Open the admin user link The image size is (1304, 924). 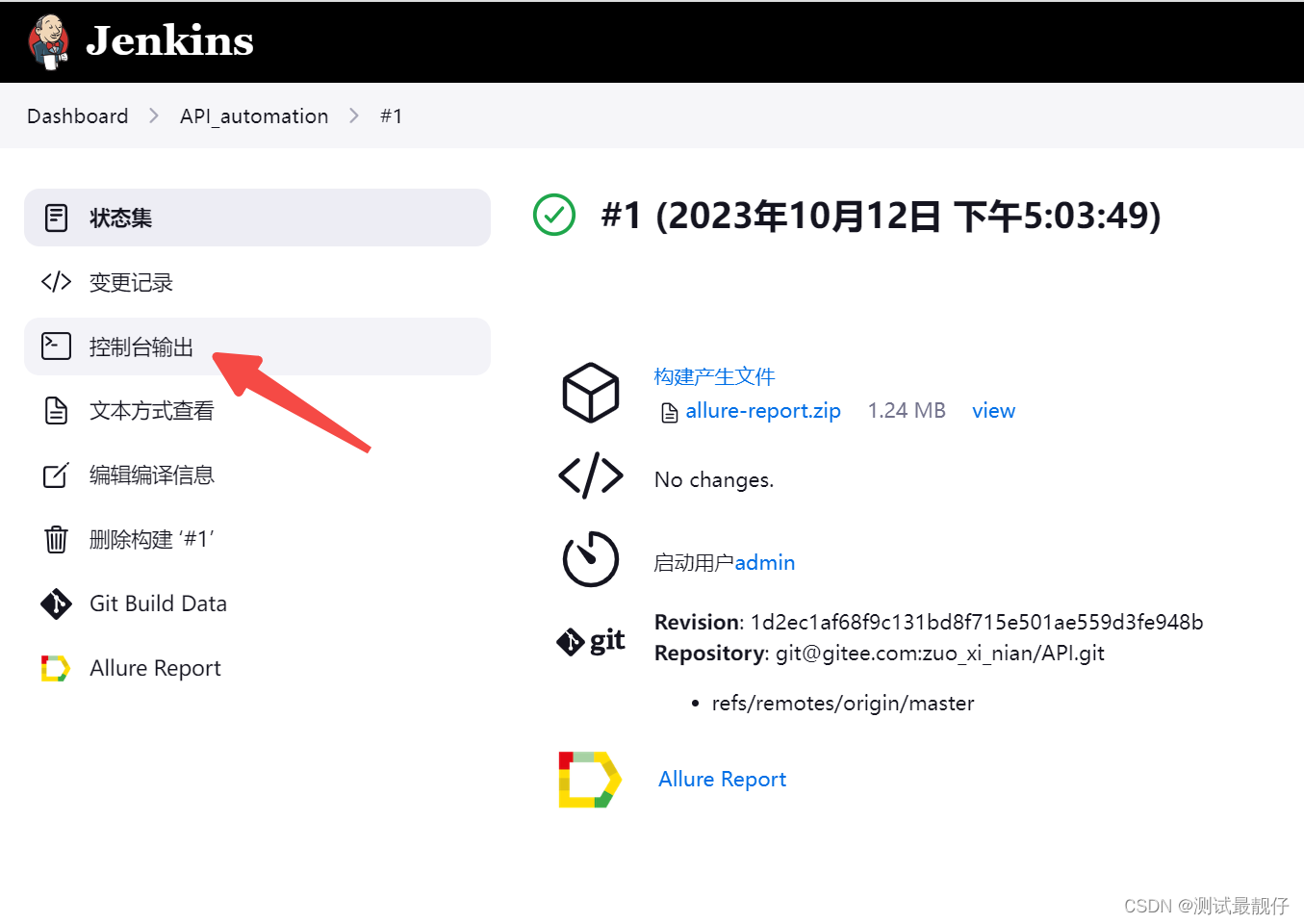pos(765,562)
